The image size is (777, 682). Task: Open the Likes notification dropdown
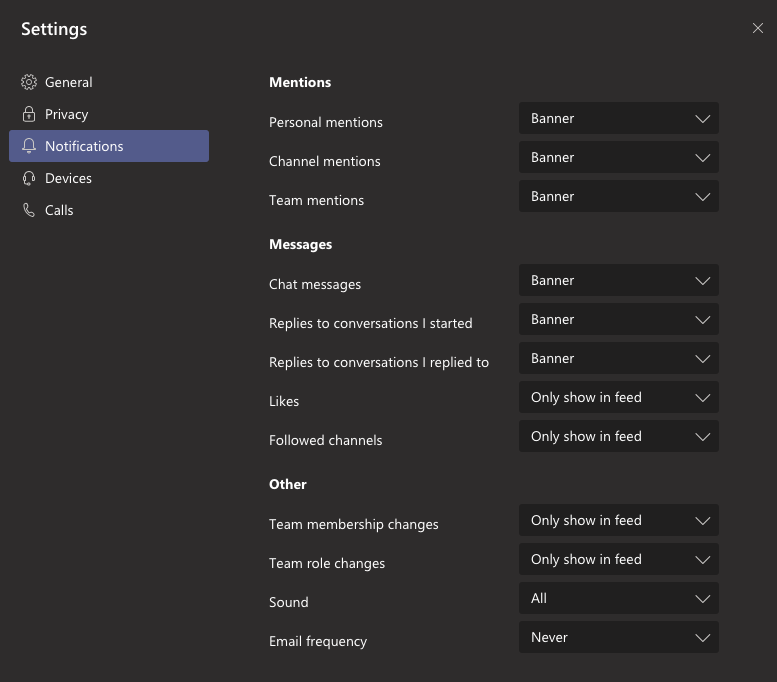click(618, 397)
